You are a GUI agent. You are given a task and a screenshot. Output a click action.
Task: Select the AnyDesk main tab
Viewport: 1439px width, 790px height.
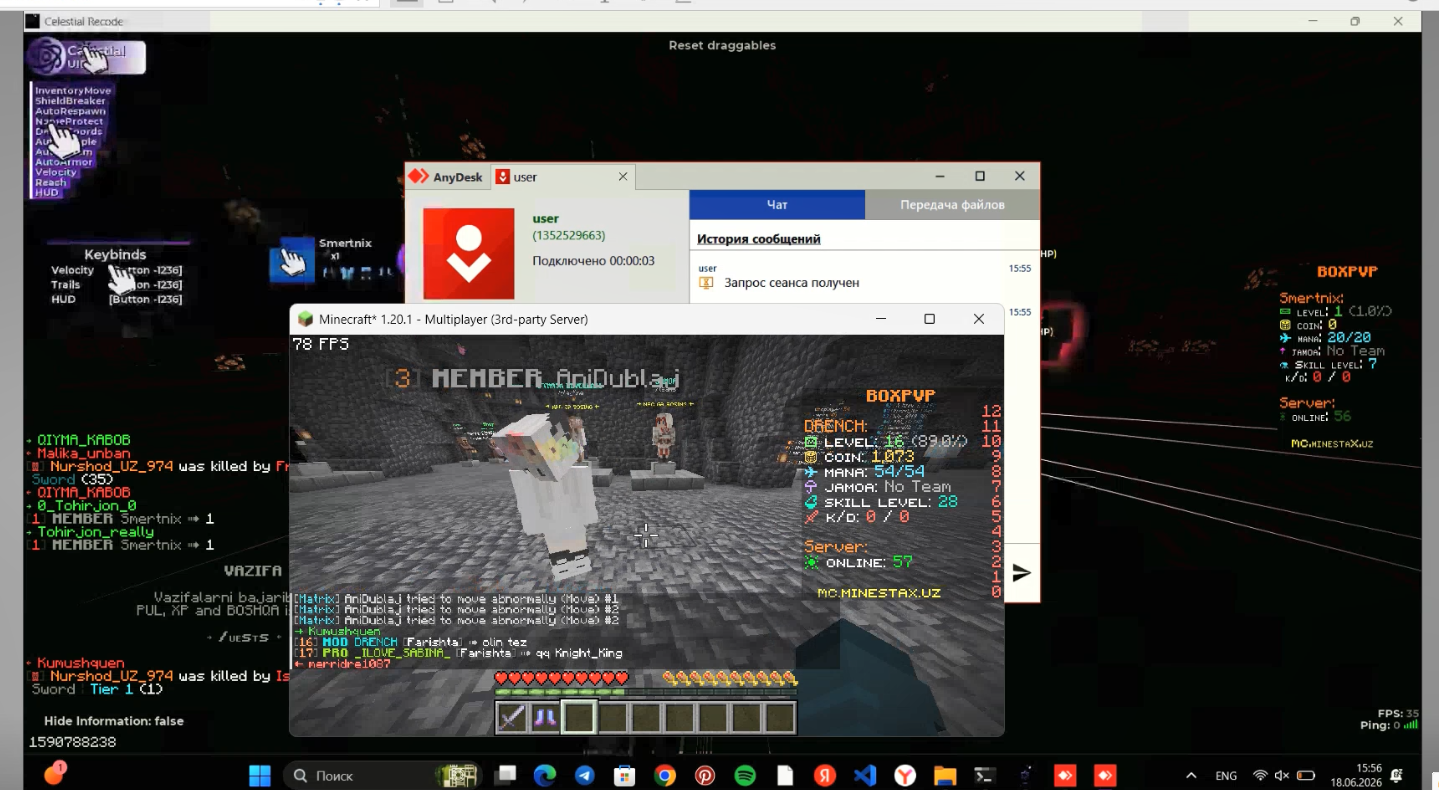coord(446,177)
